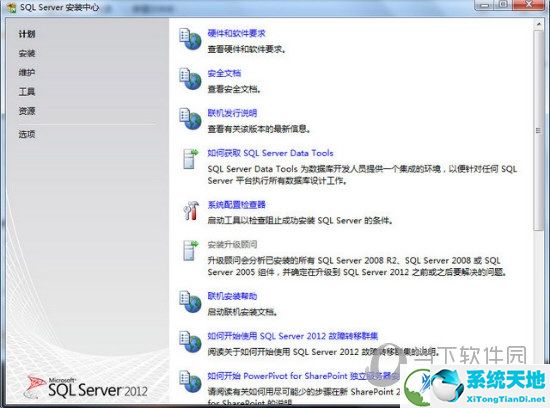This screenshot has height=408, width=550.
Task: Launch the 系统配置检查器 link
Action: (x=236, y=205)
